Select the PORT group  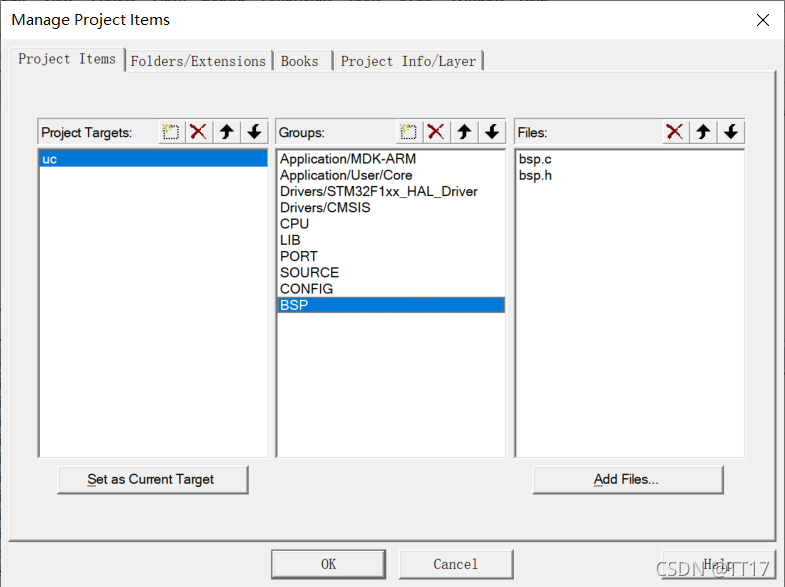click(390, 256)
